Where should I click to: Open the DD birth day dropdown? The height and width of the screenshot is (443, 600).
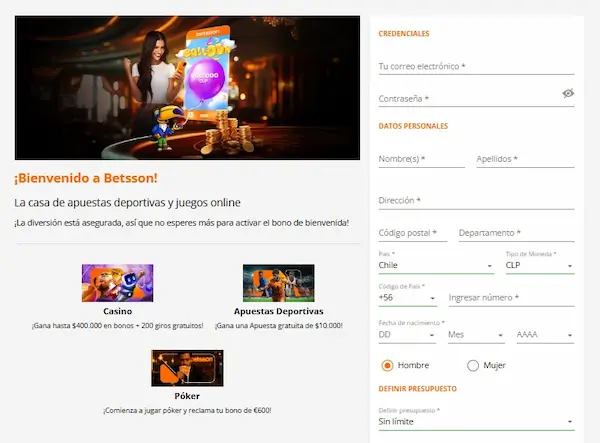point(407,335)
